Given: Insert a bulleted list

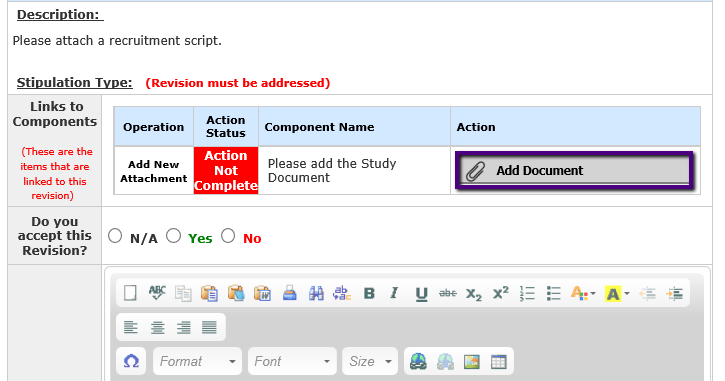Looking at the screenshot, I should click(x=553, y=293).
